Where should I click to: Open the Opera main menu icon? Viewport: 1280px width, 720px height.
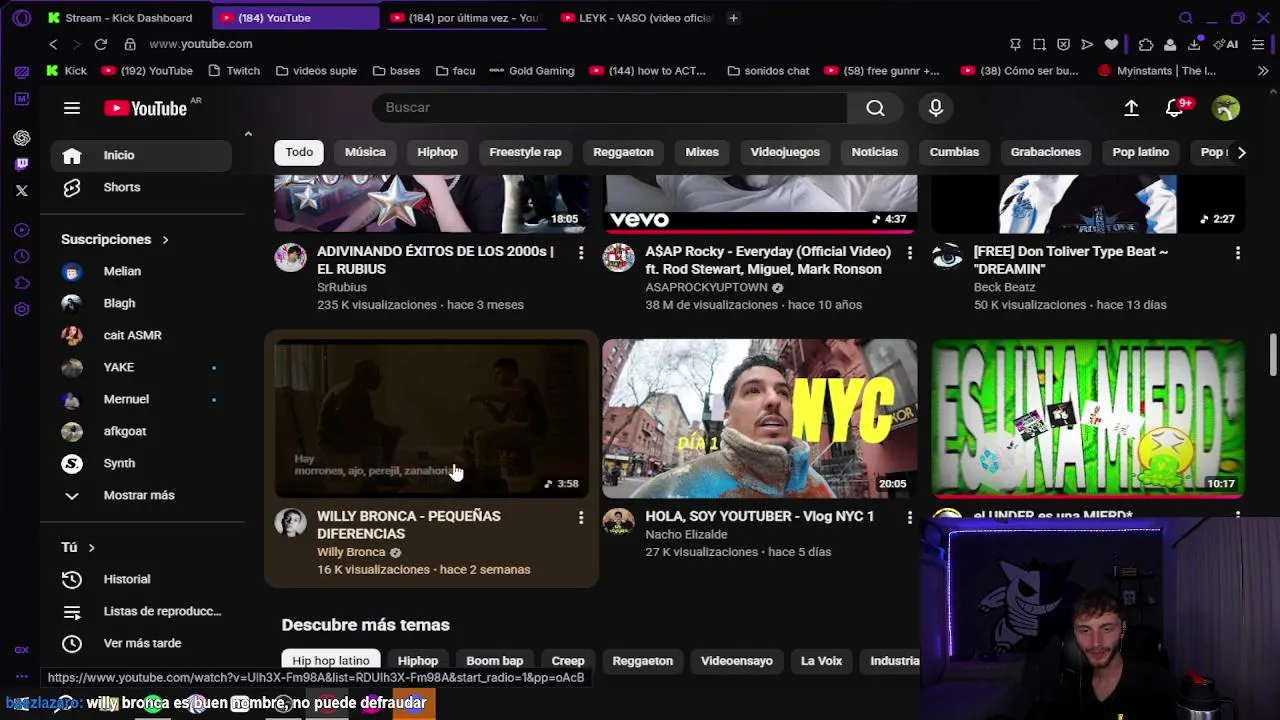coord(22,18)
